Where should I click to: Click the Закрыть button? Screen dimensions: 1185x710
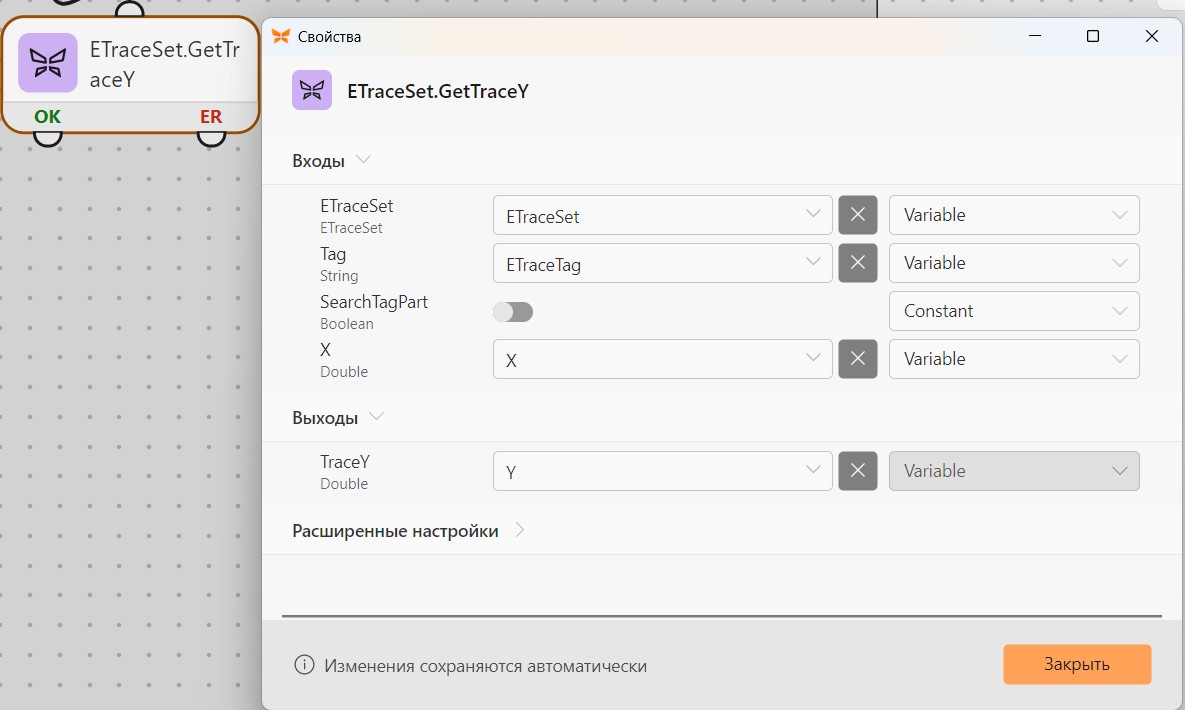click(x=1077, y=664)
